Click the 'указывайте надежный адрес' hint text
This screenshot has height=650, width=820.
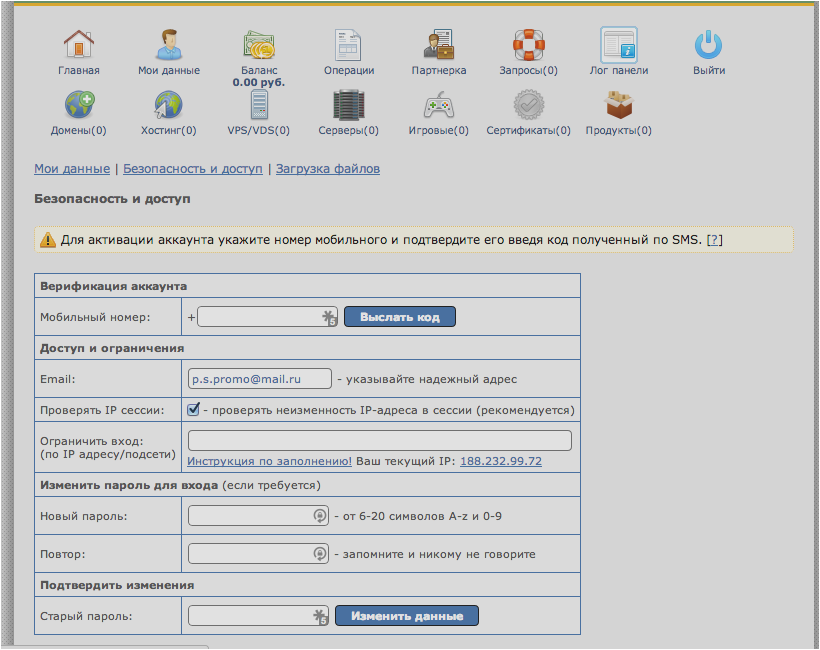(431, 379)
